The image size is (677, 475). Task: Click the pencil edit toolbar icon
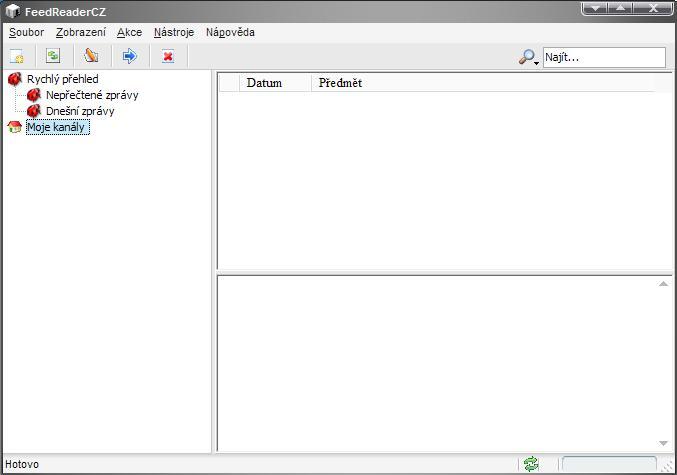91,57
